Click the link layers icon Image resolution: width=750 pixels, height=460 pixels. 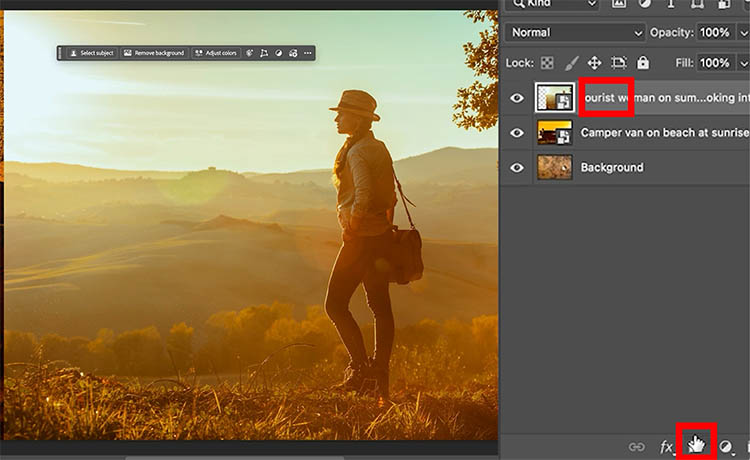(636, 446)
